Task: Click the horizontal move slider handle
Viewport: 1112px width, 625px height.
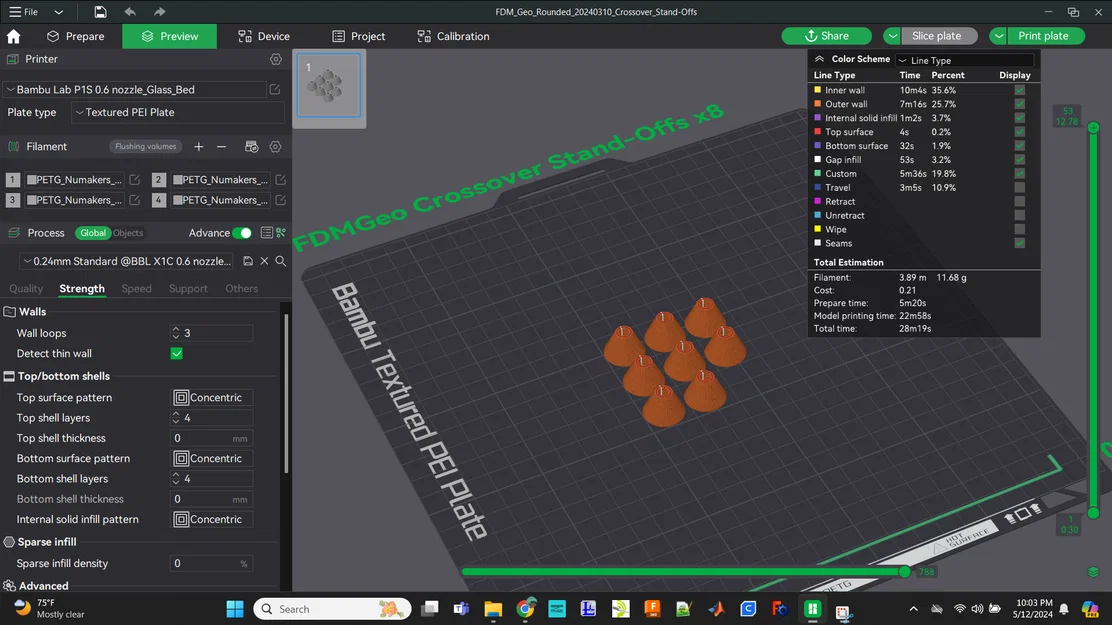Action: 904,572
